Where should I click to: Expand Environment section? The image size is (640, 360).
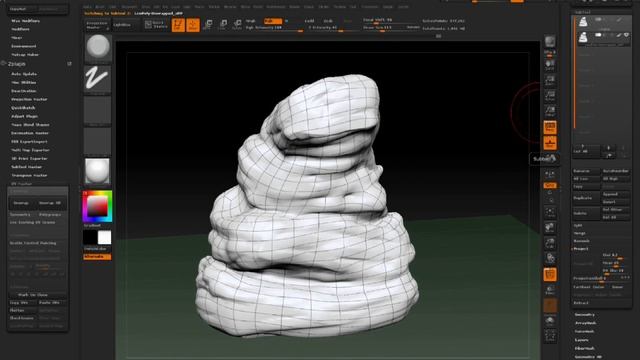click(x=24, y=46)
